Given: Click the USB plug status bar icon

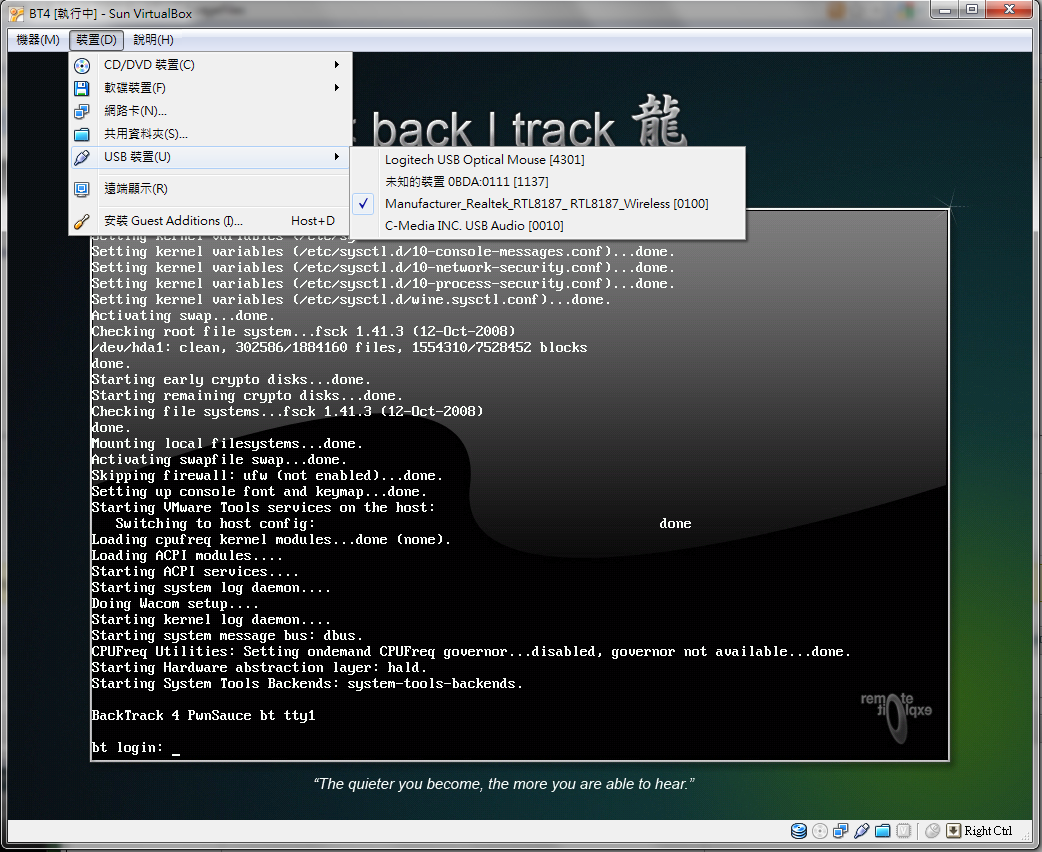Looking at the screenshot, I should 862,830.
